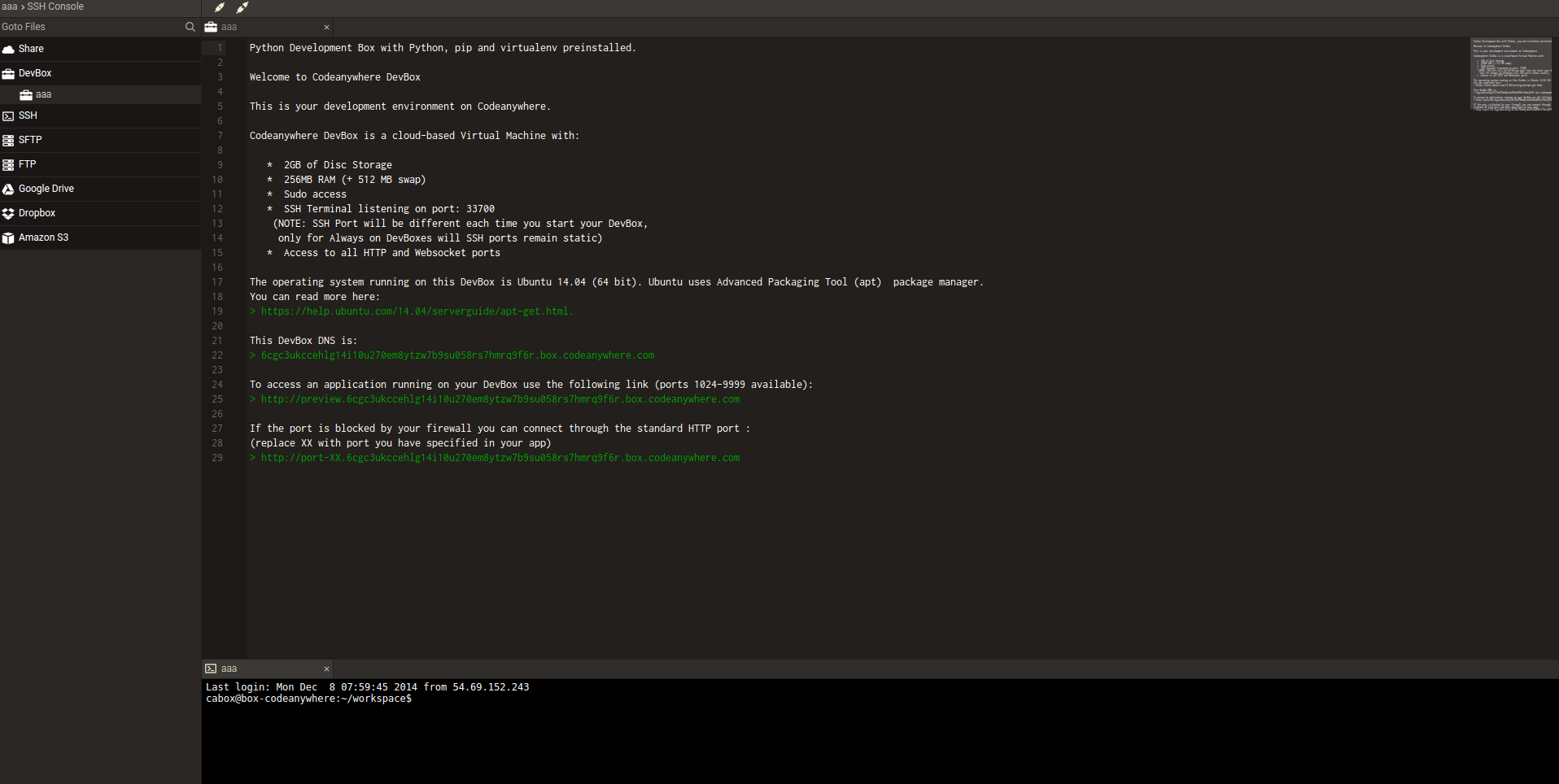The height and width of the screenshot is (784, 1559).
Task: Click the SSH Console breadcrumb label
Action: 55,7
